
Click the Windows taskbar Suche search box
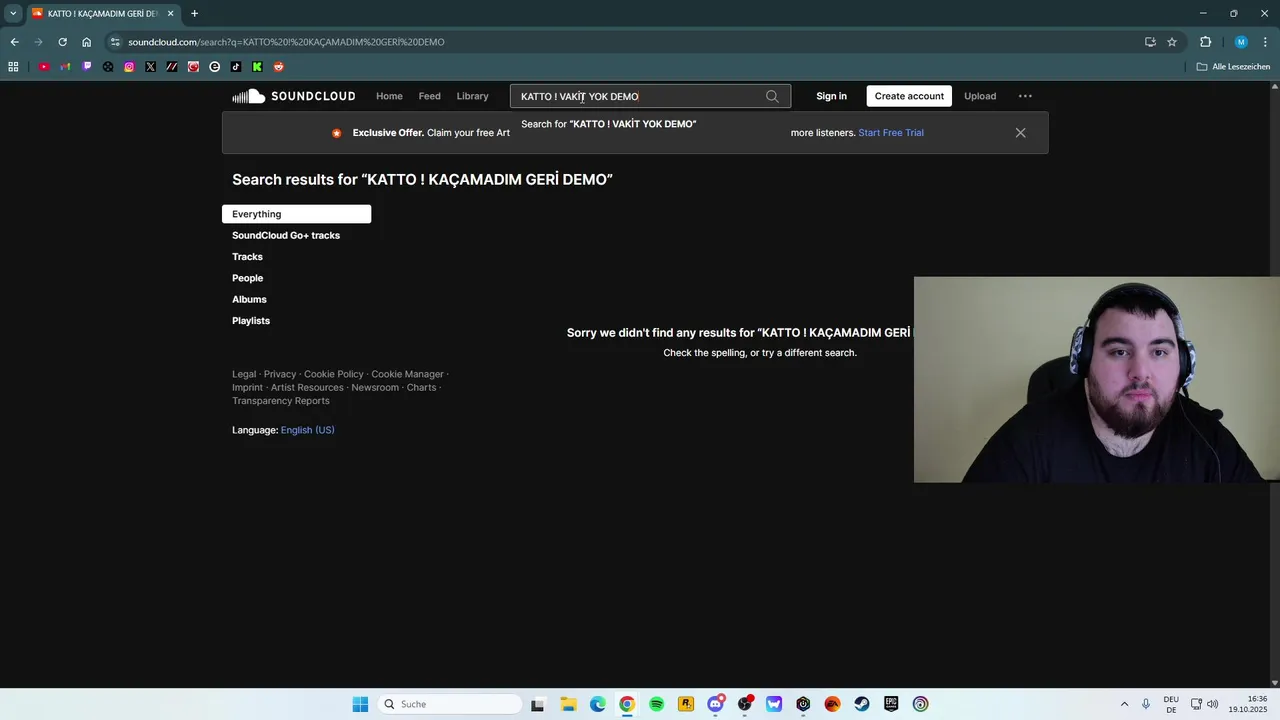451,704
